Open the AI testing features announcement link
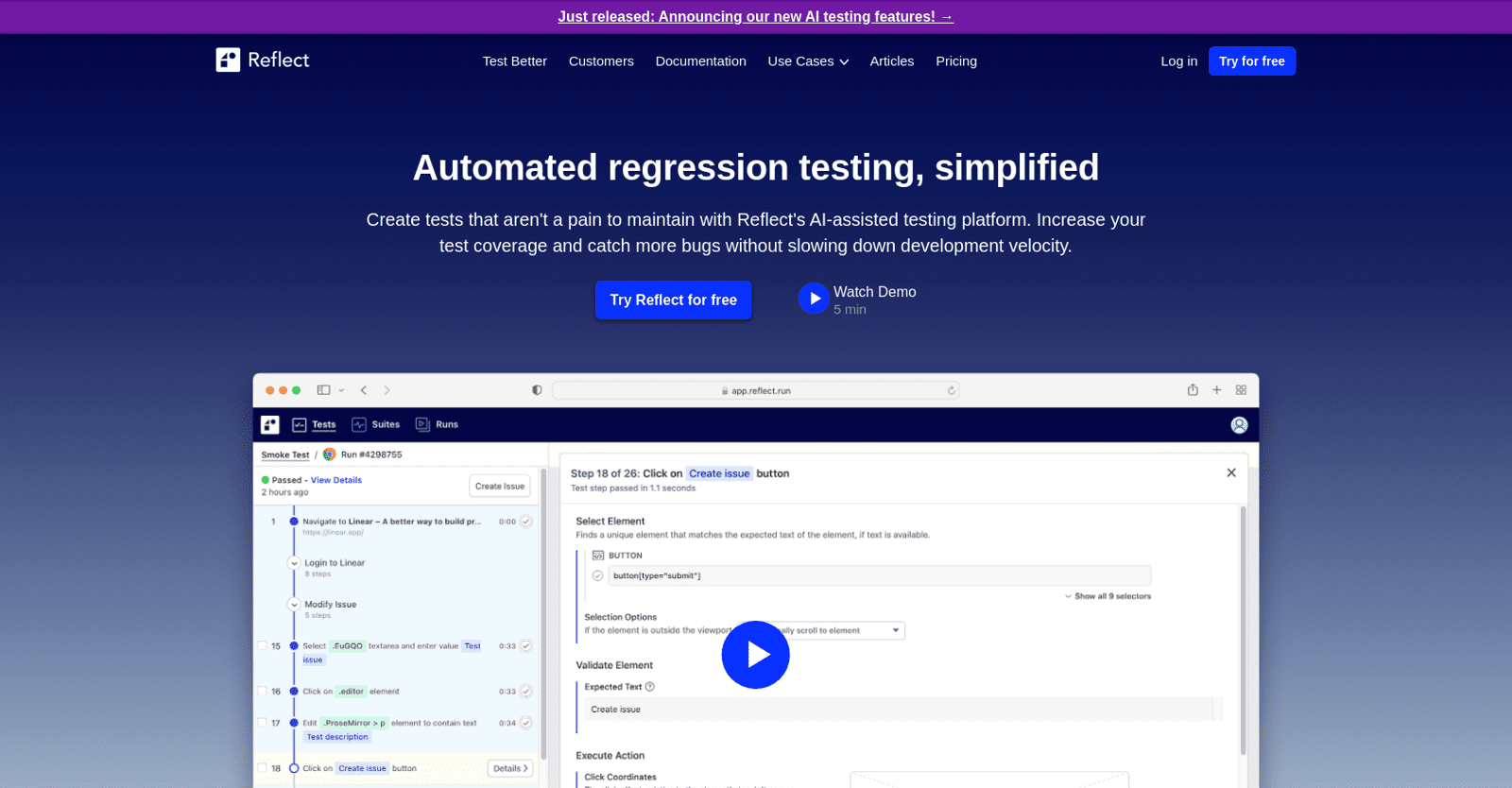1512x788 pixels. tap(755, 17)
